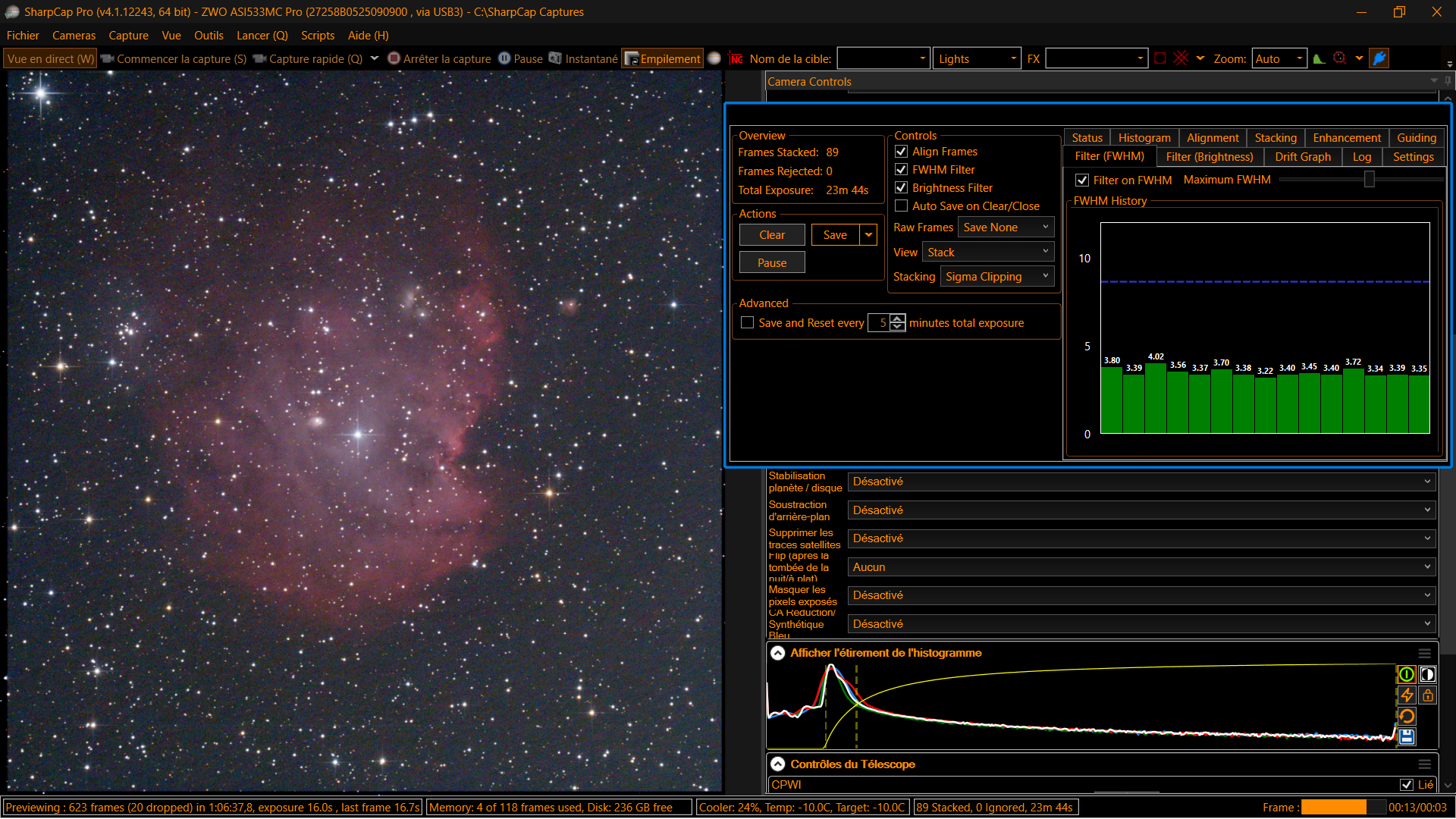Click the focus assistant target icon
Screen dimensions: 1456x819
pos(1340,58)
